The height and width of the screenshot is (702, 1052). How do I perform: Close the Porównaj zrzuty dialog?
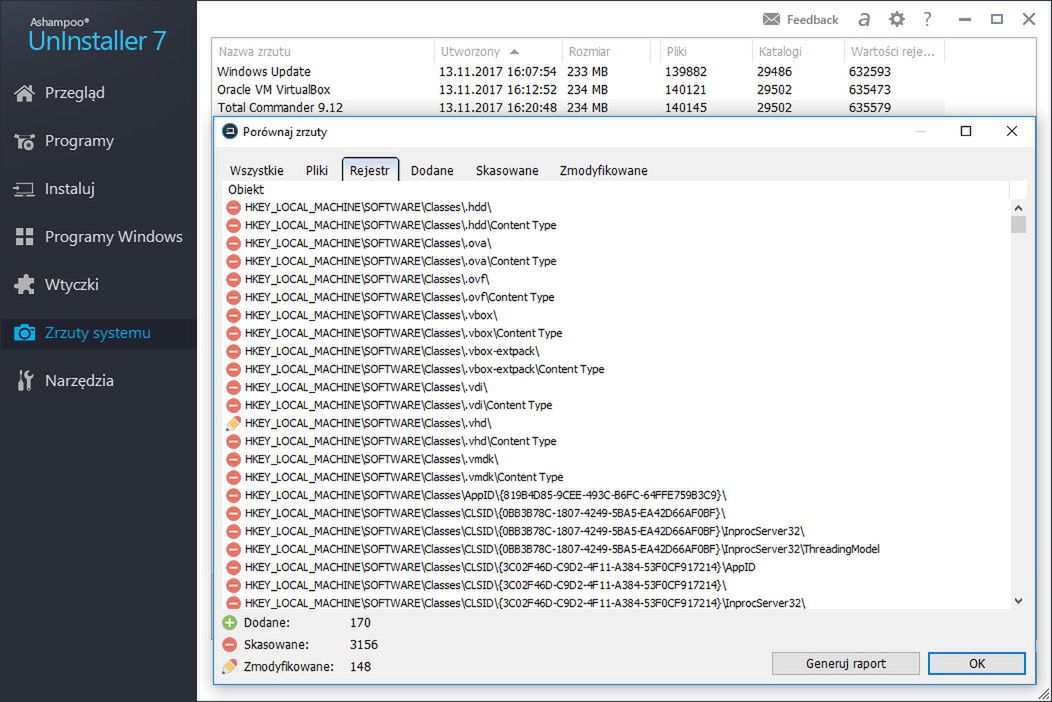tap(1012, 131)
